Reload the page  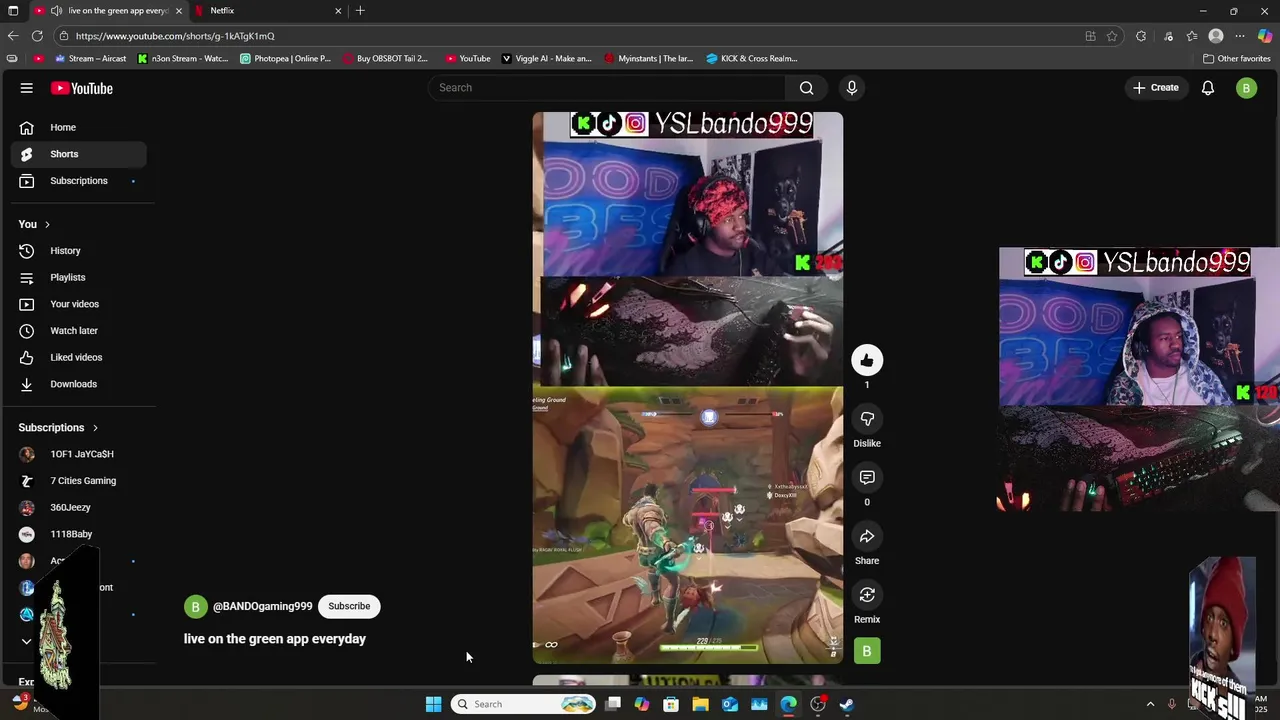[x=37, y=36]
